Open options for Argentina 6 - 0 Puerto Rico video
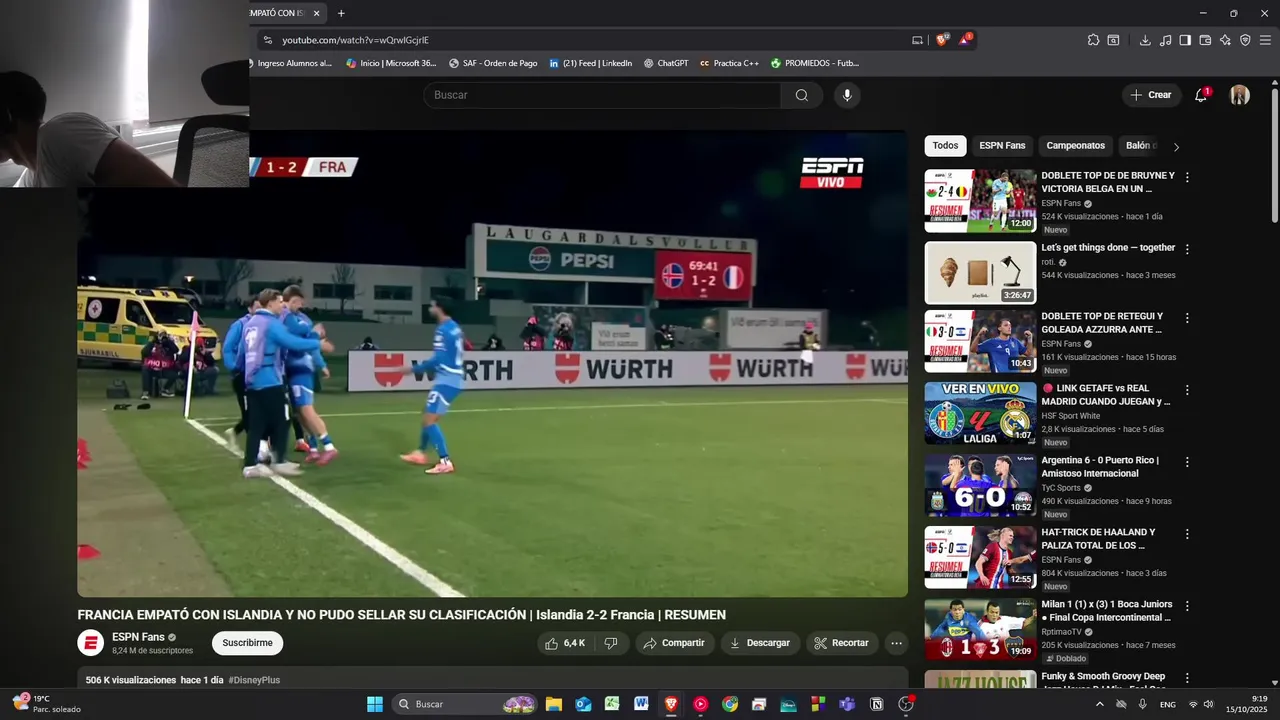Image resolution: width=1280 pixels, height=720 pixels. pos(1187,462)
